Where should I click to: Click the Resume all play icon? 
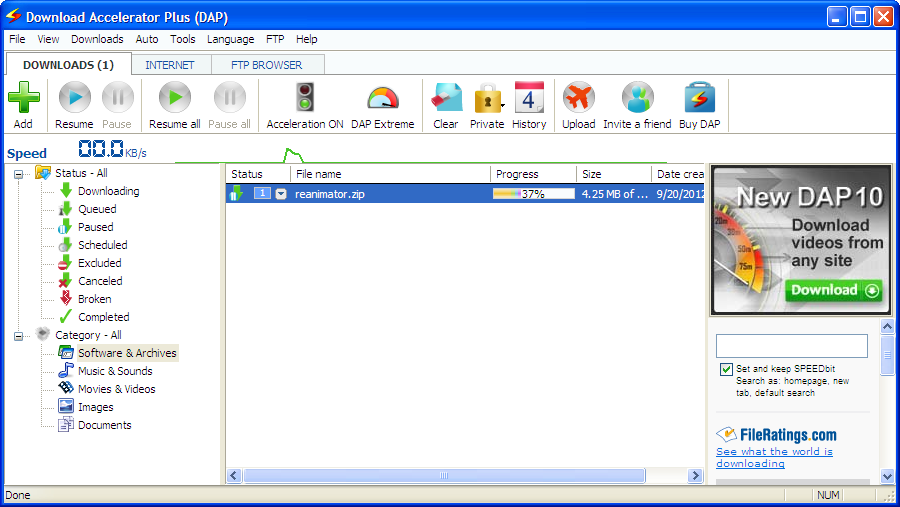coord(175,98)
